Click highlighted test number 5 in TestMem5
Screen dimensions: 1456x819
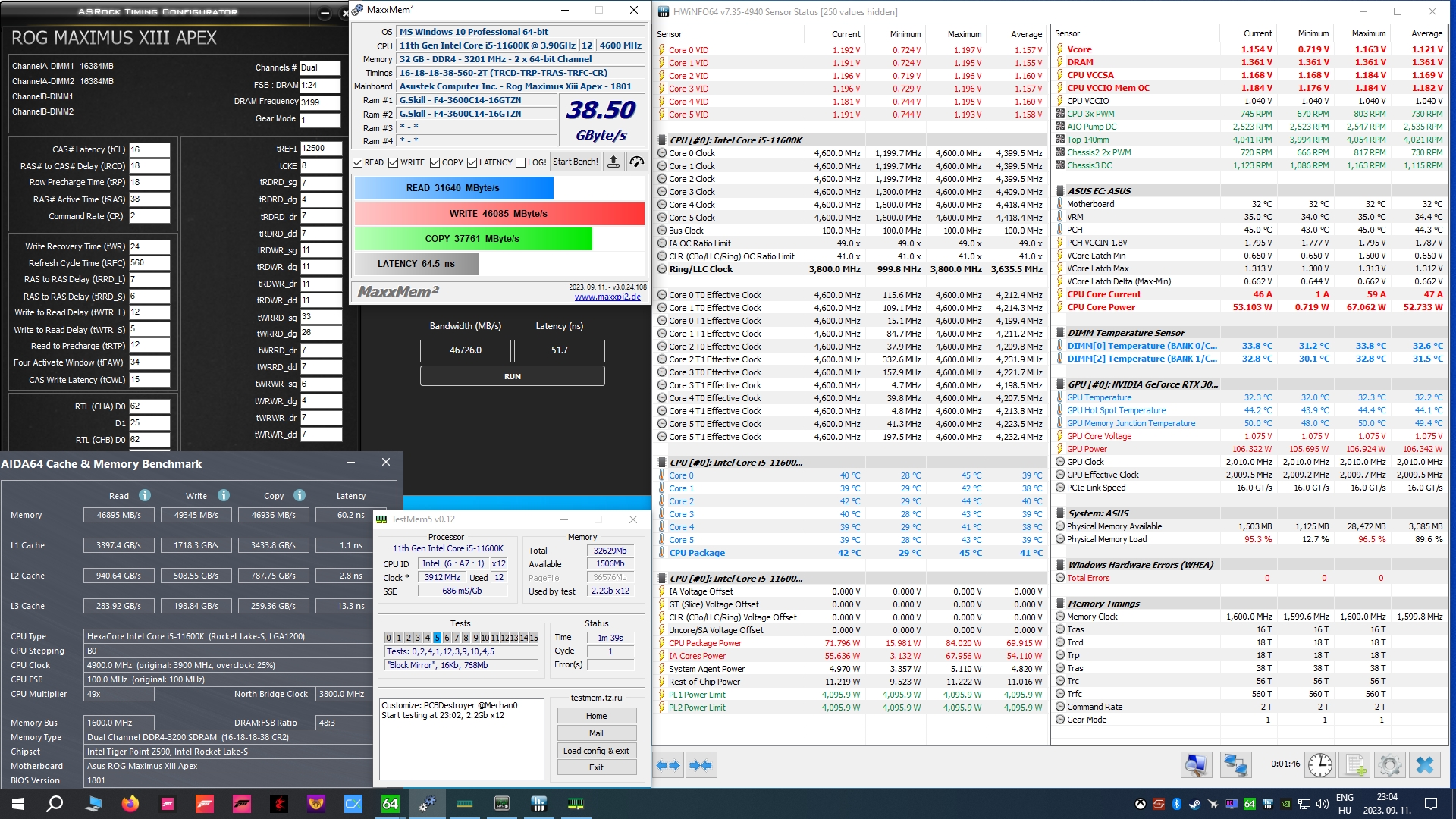tap(437, 638)
